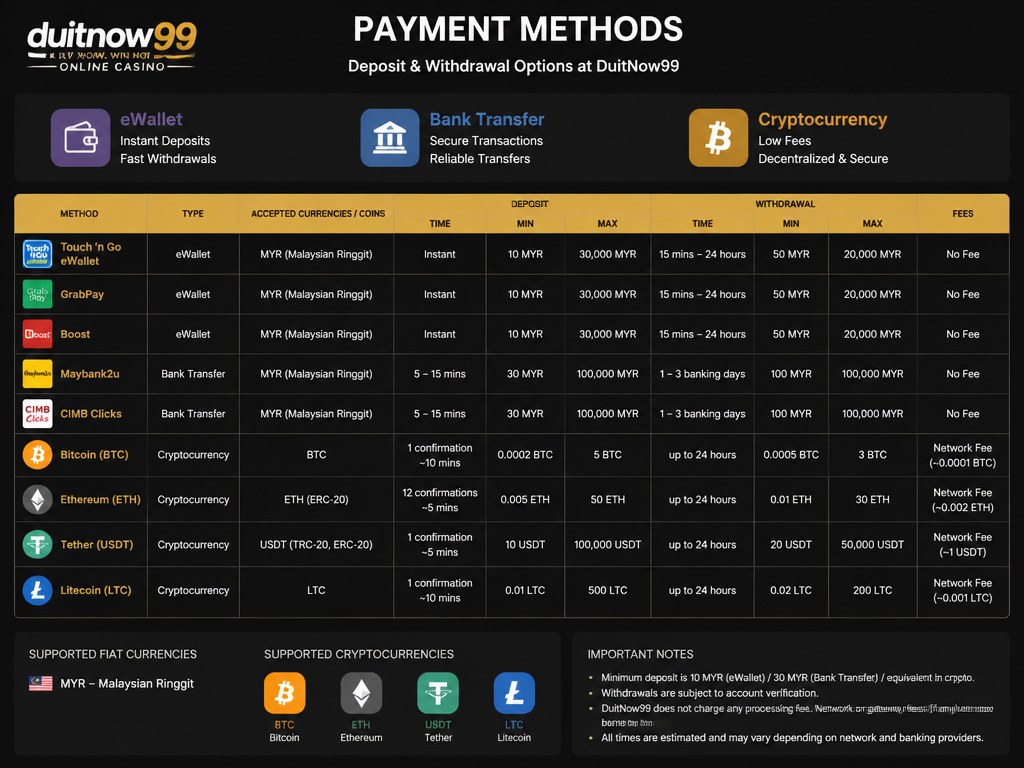
Task: Click the green Tether (USDT) row icon
Action: [x=37, y=545]
